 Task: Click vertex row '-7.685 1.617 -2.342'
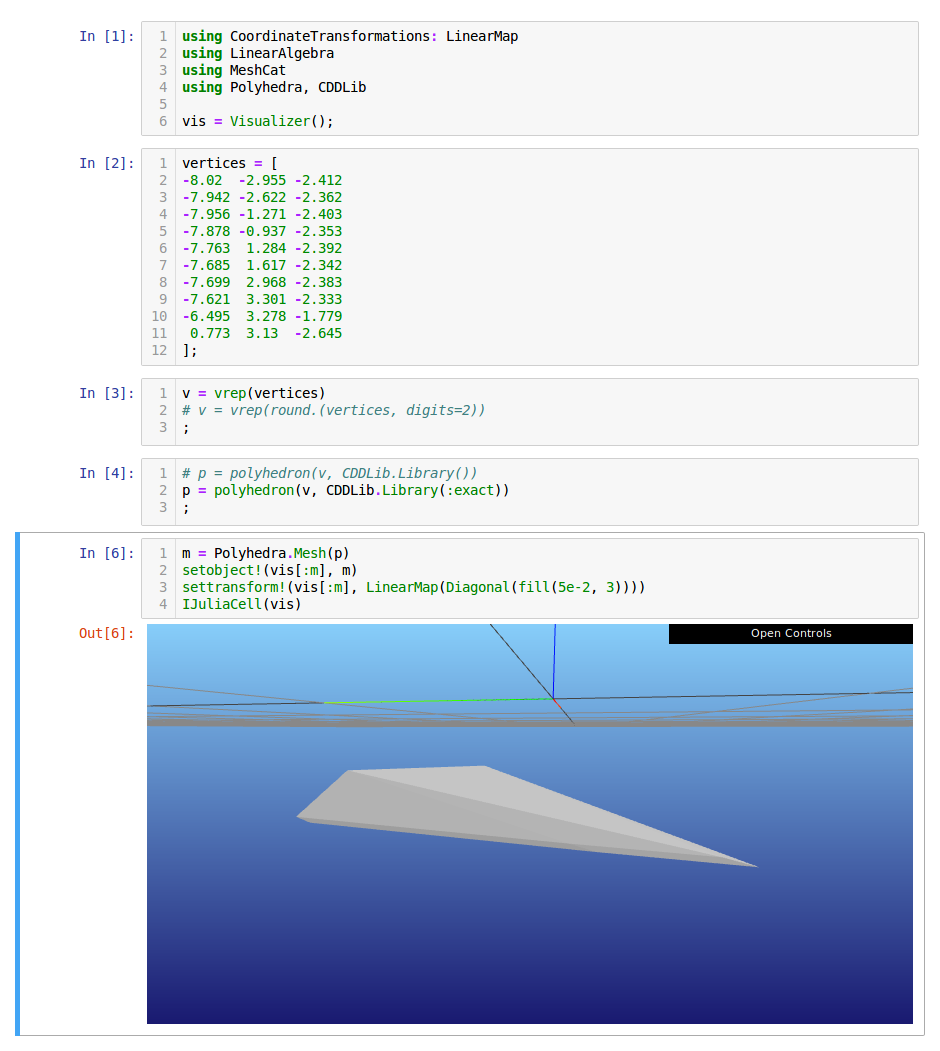[x=262, y=265]
